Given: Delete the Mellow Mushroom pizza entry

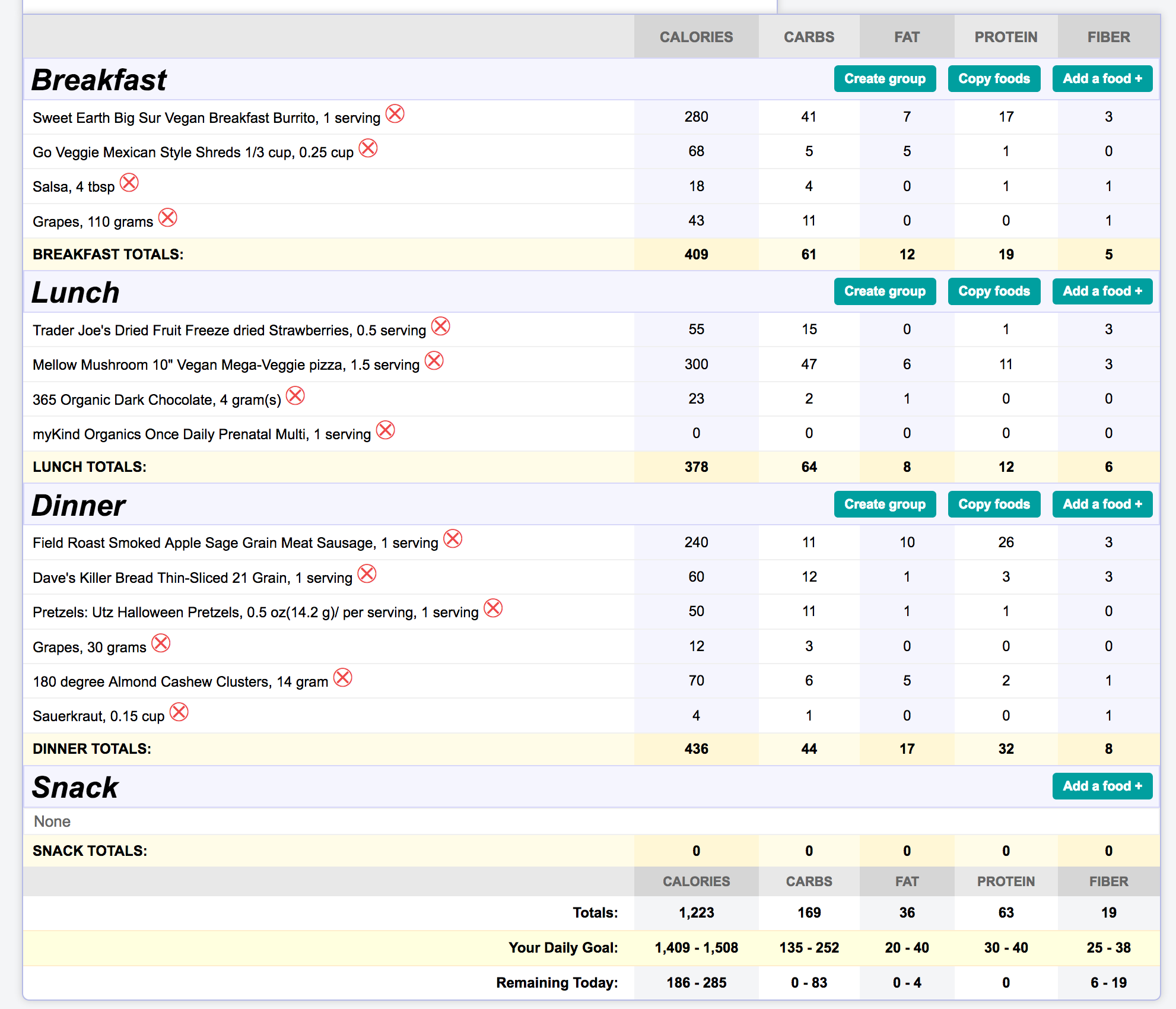Looking at the screenshot, I should point(434,361).
